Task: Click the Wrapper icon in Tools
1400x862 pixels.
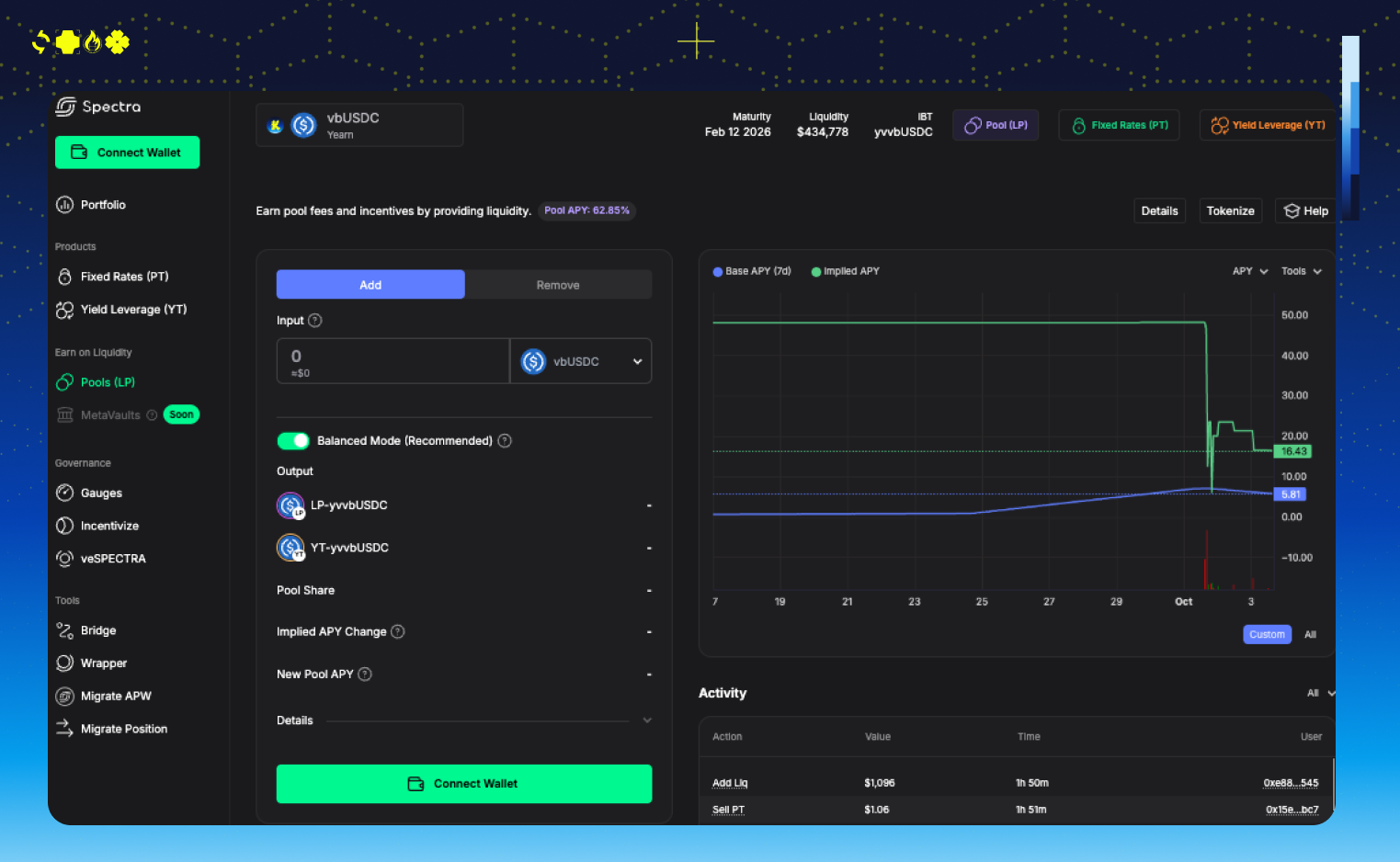Action: [64, 664]
